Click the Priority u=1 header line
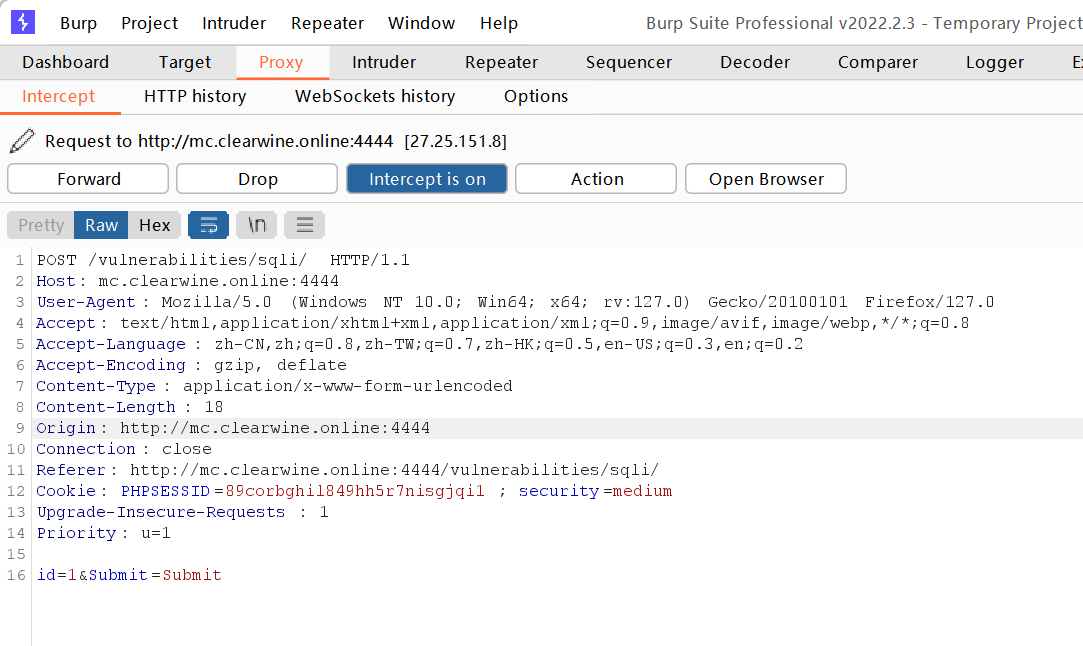The width and height of the screenshot is (1083, 646). pyautogui.click(x=104, y=533)
